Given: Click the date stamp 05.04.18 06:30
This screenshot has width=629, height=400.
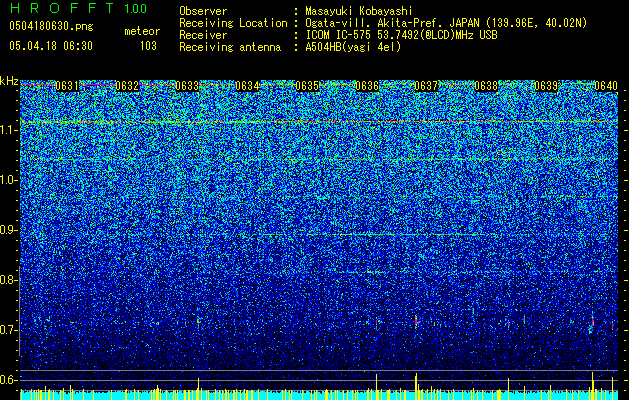Looking at the screenshot, I should 51,46.
